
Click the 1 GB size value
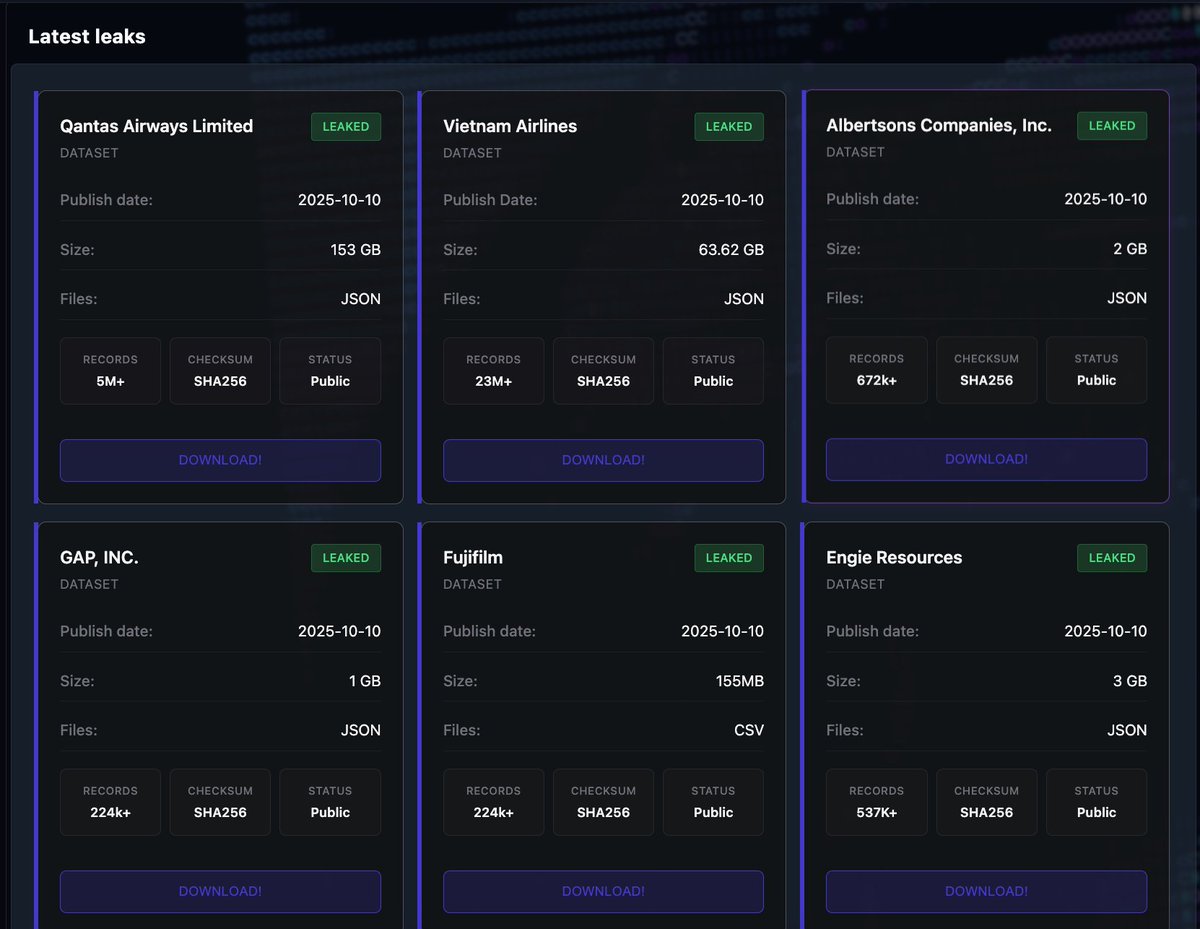[x=364, y=681]
